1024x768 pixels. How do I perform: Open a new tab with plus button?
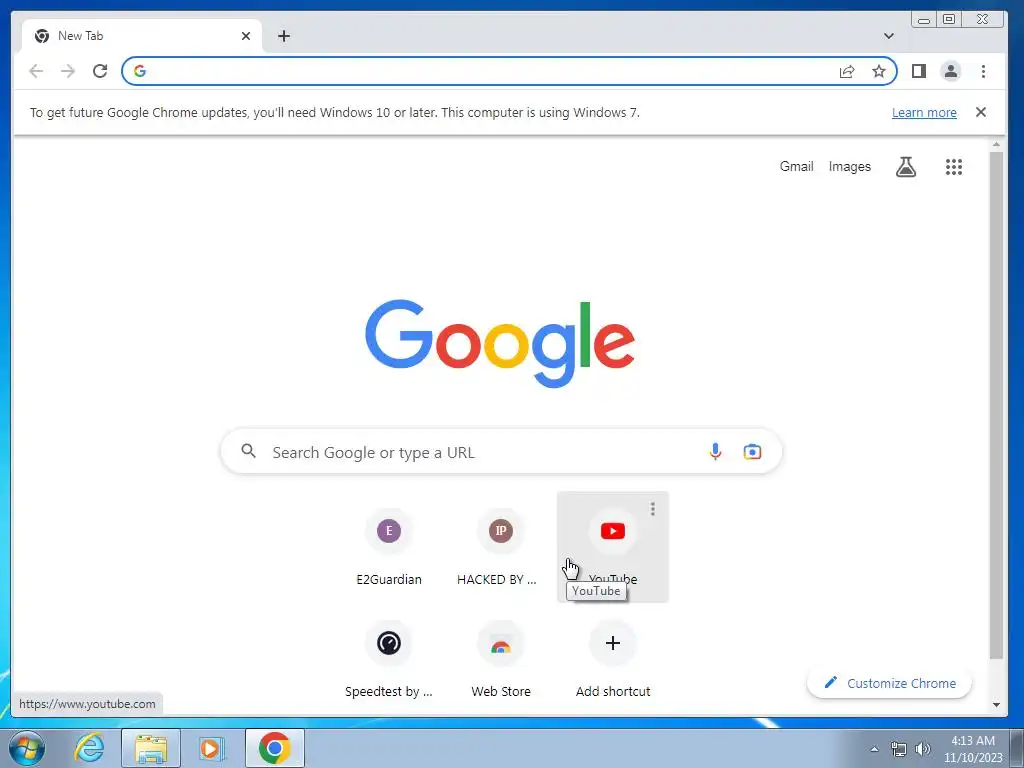click(283, 36)
